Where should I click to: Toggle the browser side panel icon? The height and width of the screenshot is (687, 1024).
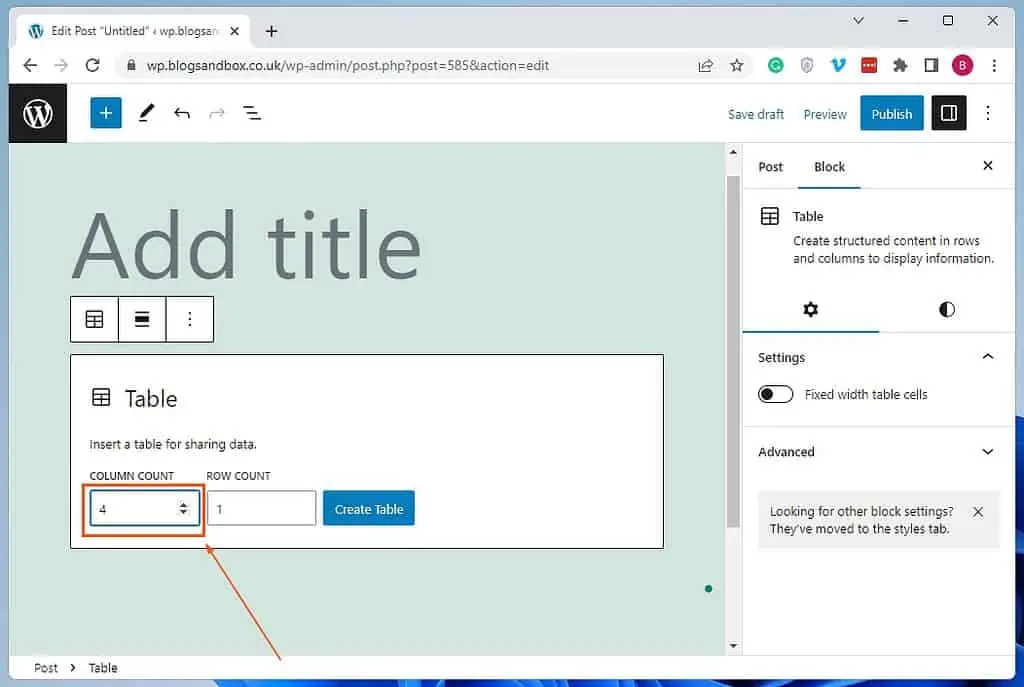tap(931, 65)
